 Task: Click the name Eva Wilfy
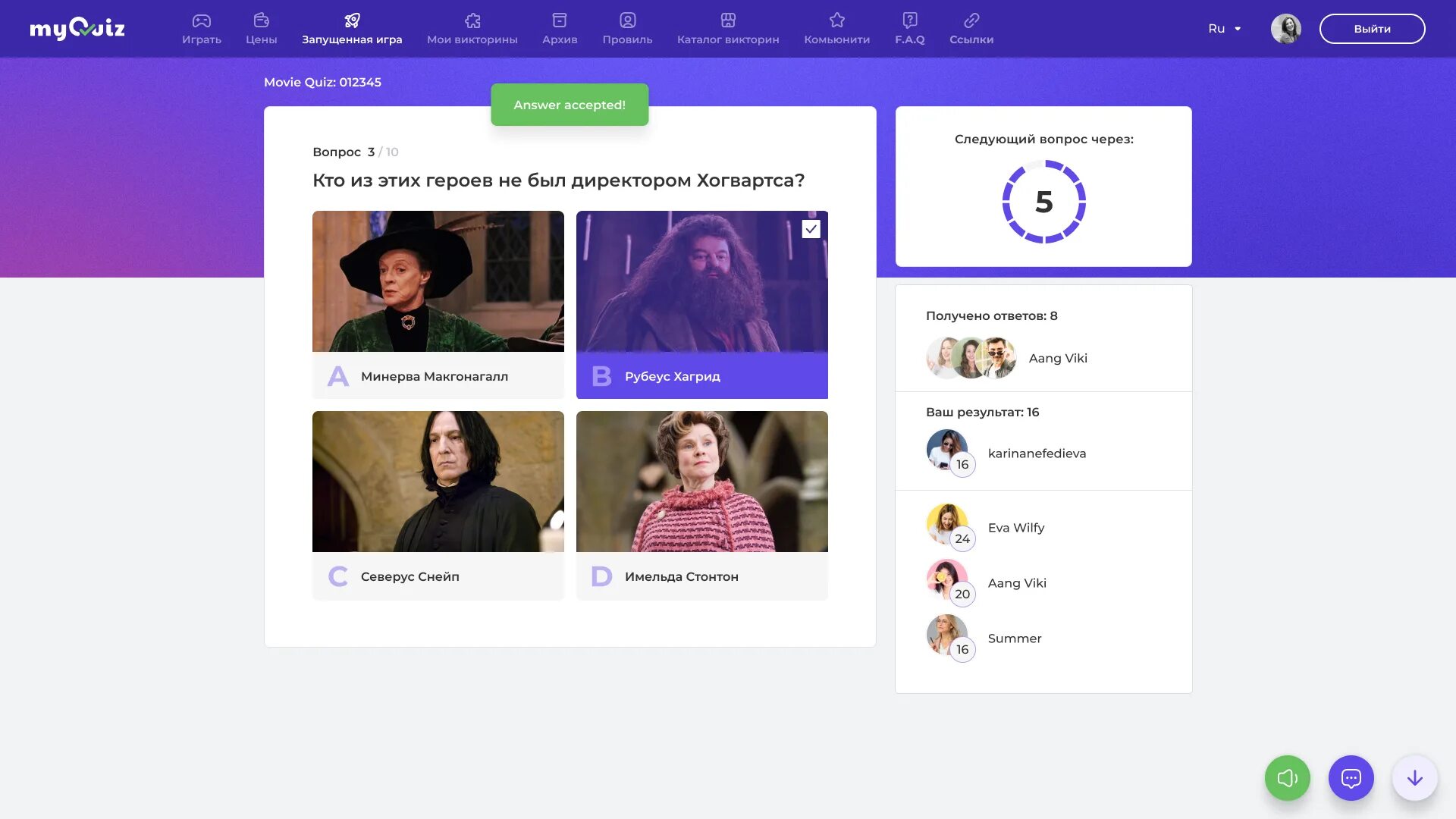(1016, 527)
